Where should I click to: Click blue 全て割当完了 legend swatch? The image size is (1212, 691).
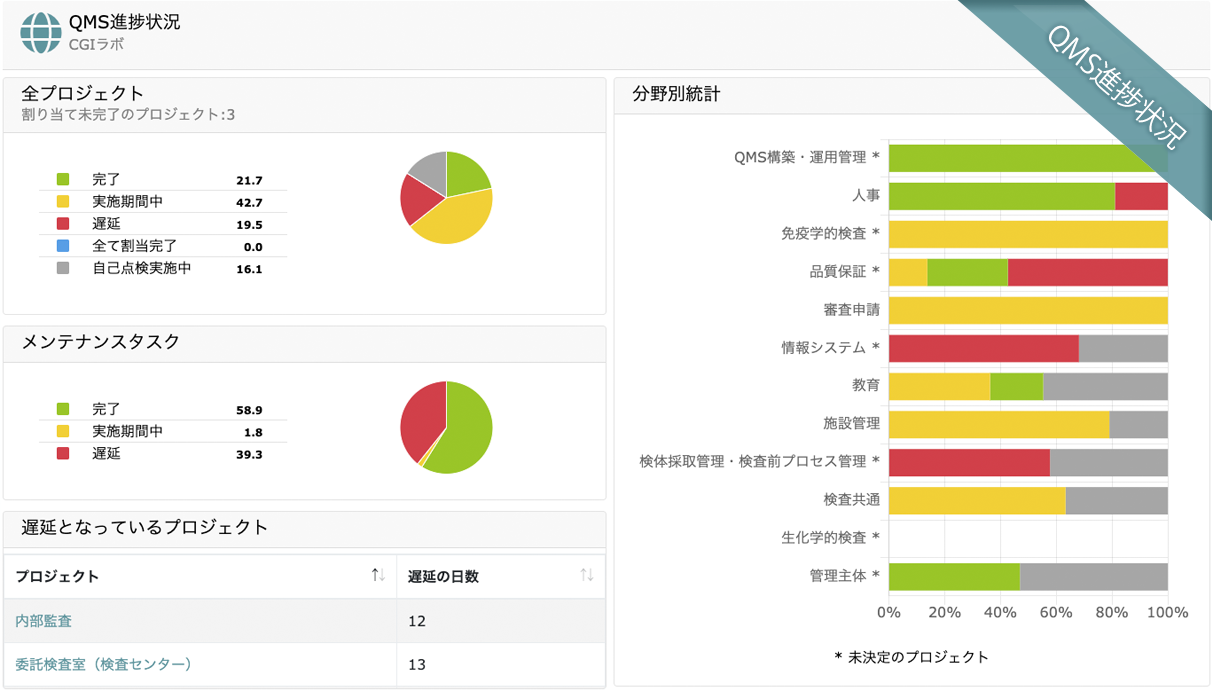click(x=63, y=246)
